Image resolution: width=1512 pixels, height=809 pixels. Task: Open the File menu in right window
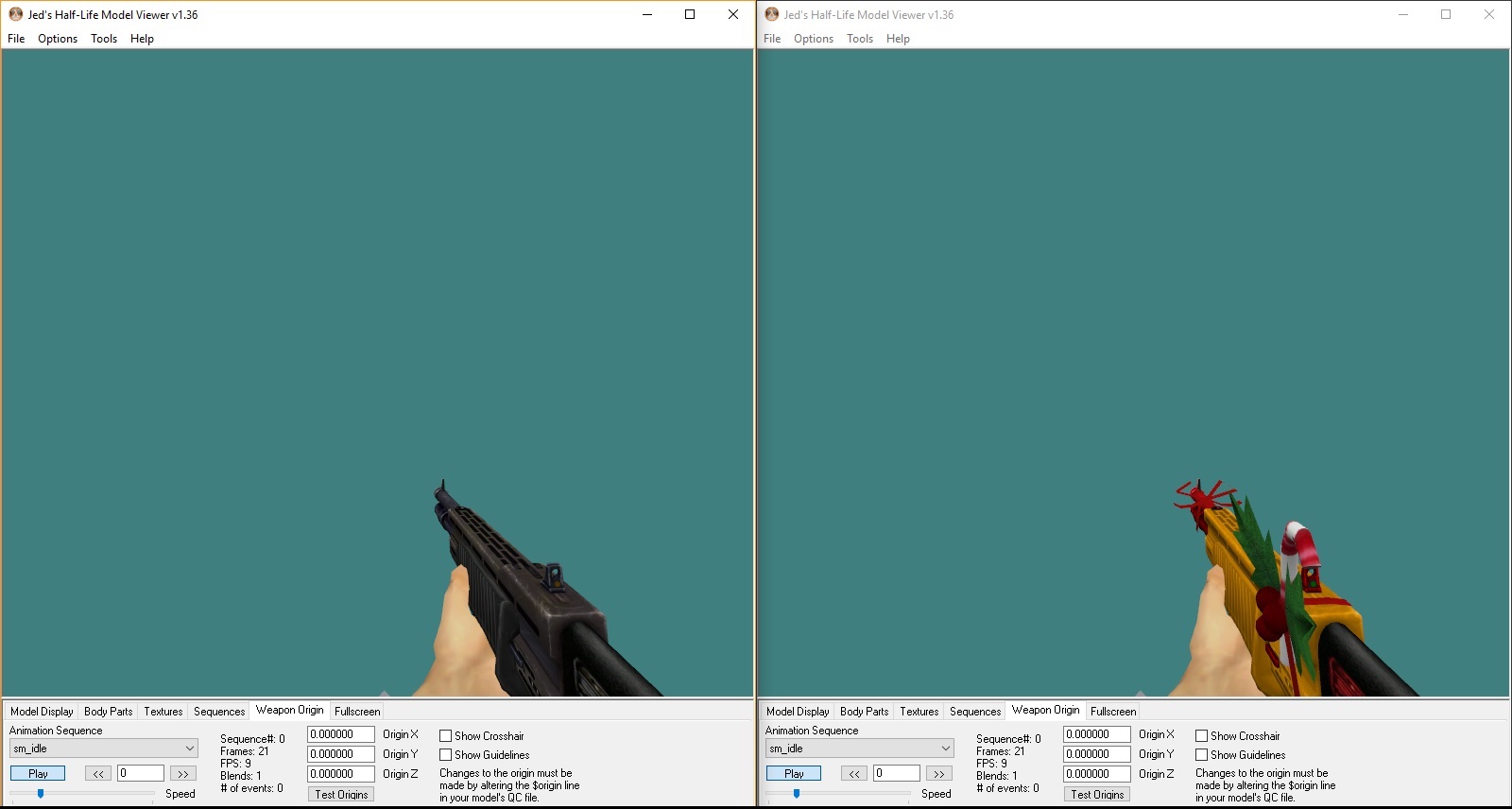tap(772, 39)
